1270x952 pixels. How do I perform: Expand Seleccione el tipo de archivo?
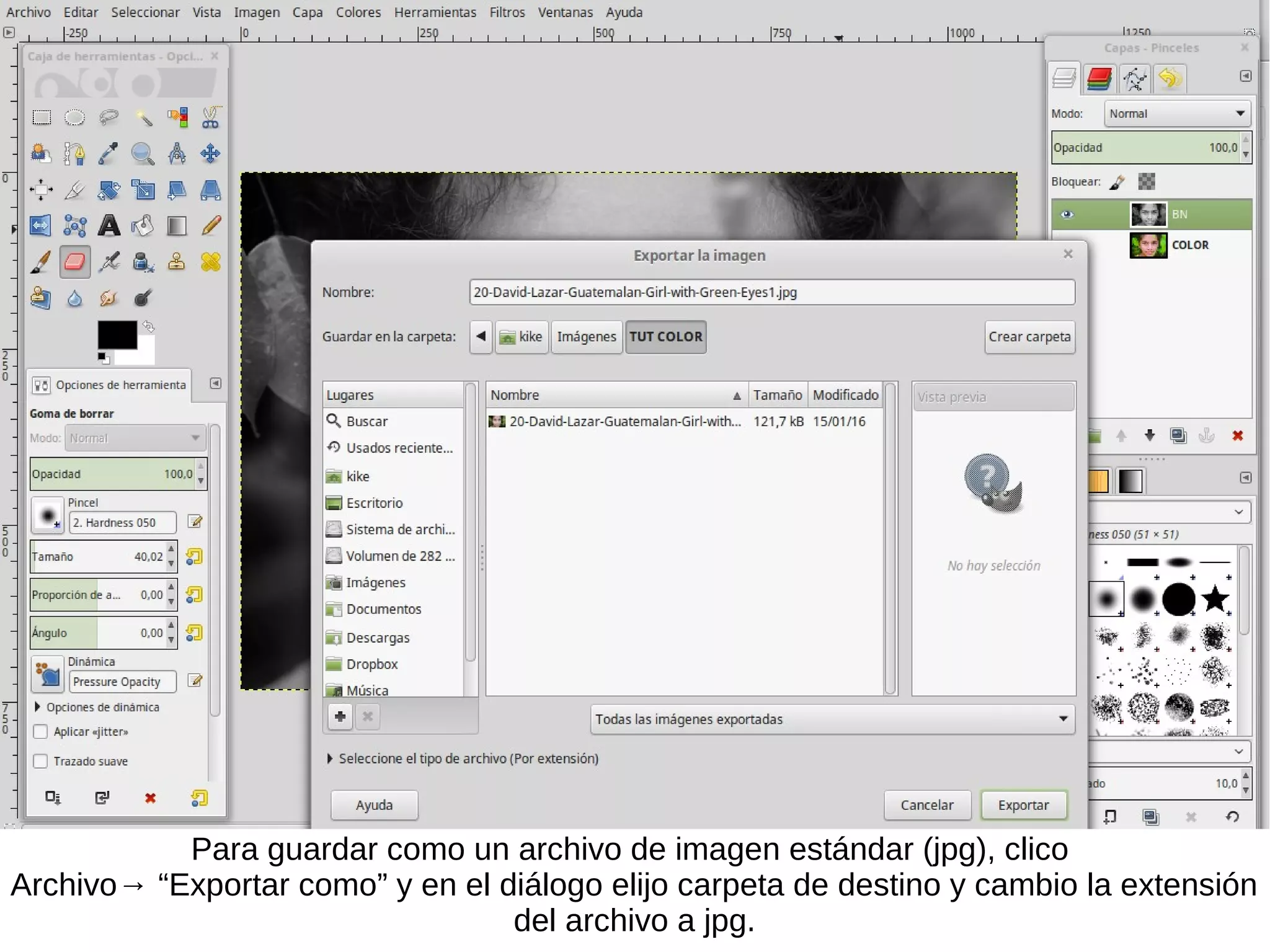463,758
